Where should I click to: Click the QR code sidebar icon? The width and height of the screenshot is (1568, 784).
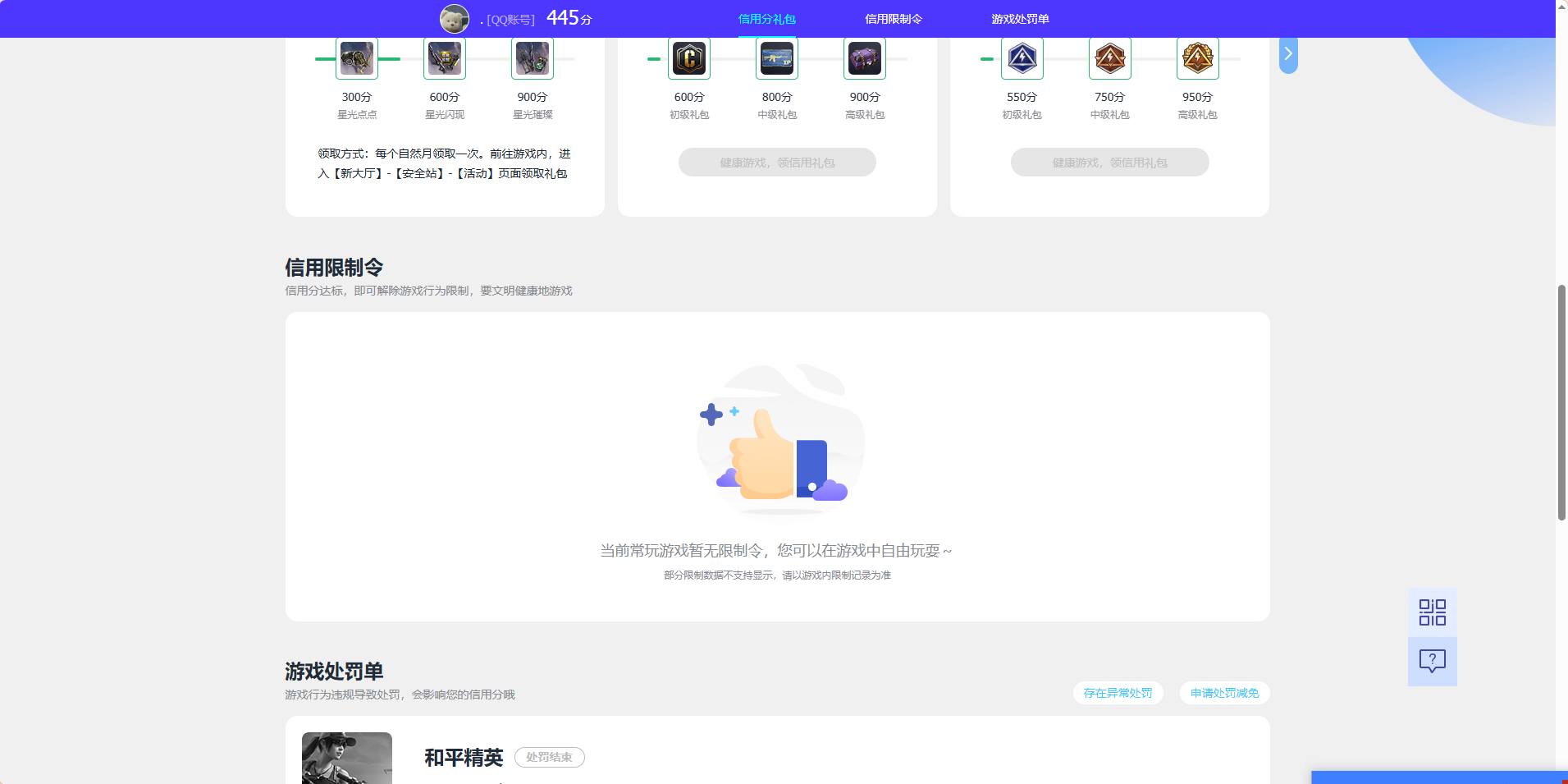tap(1433, 612)
